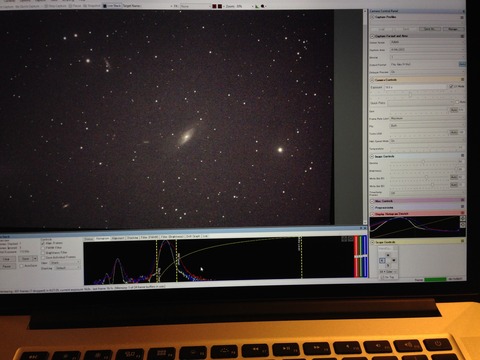Click the scope move right arrow
Screen dimensions: 480x360
393,260
